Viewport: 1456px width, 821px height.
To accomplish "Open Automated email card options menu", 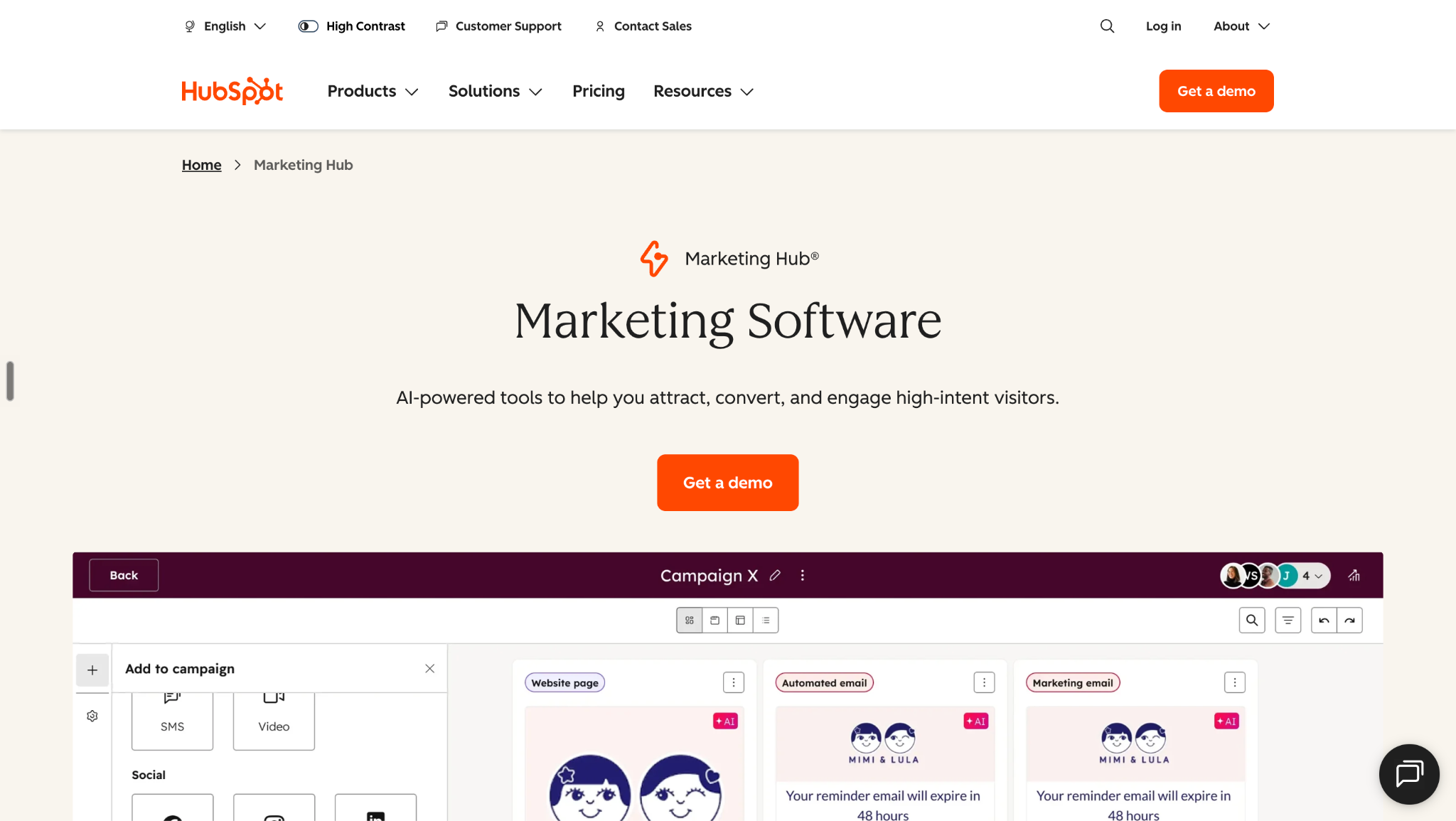I will [984, 682].
